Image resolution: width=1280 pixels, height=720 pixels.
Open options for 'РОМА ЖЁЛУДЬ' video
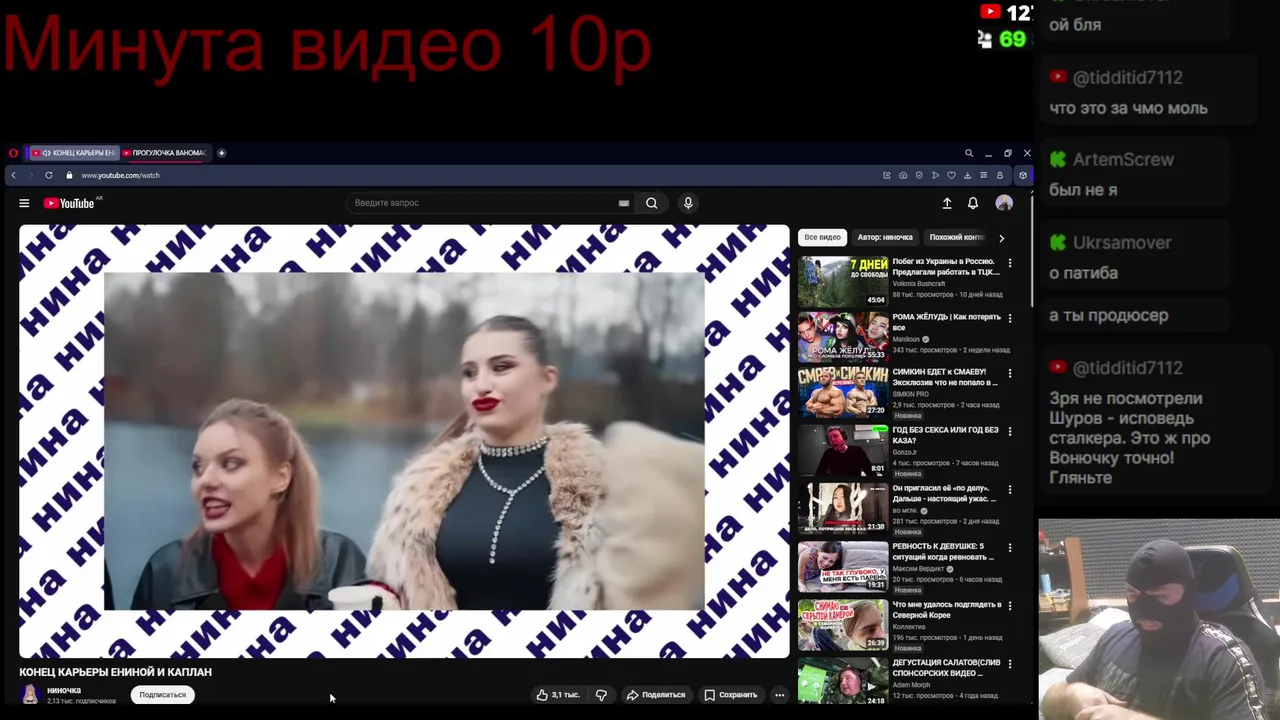pos(1010,318)
